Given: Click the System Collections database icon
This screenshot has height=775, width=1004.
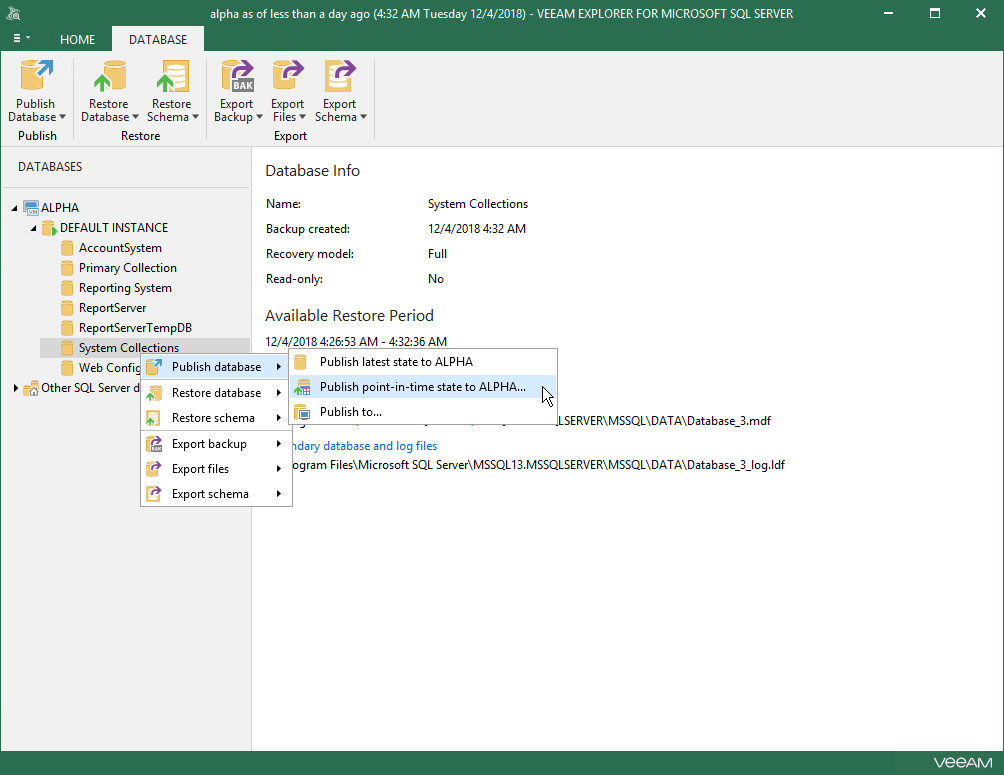Looking at the screenshot, I should click(67, 348).
